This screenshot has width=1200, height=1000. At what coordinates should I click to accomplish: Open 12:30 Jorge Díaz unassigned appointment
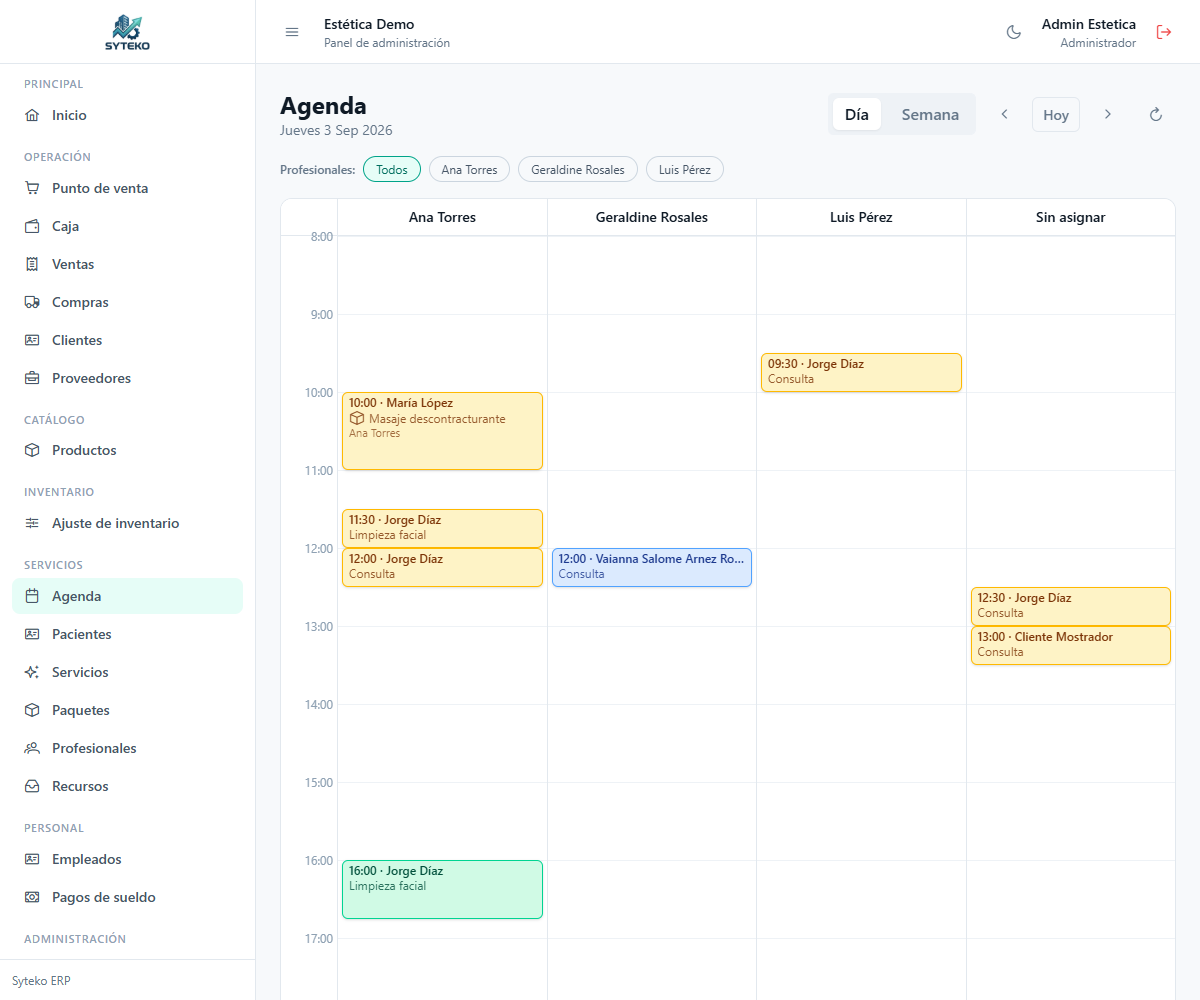[x=1071, y=606]
